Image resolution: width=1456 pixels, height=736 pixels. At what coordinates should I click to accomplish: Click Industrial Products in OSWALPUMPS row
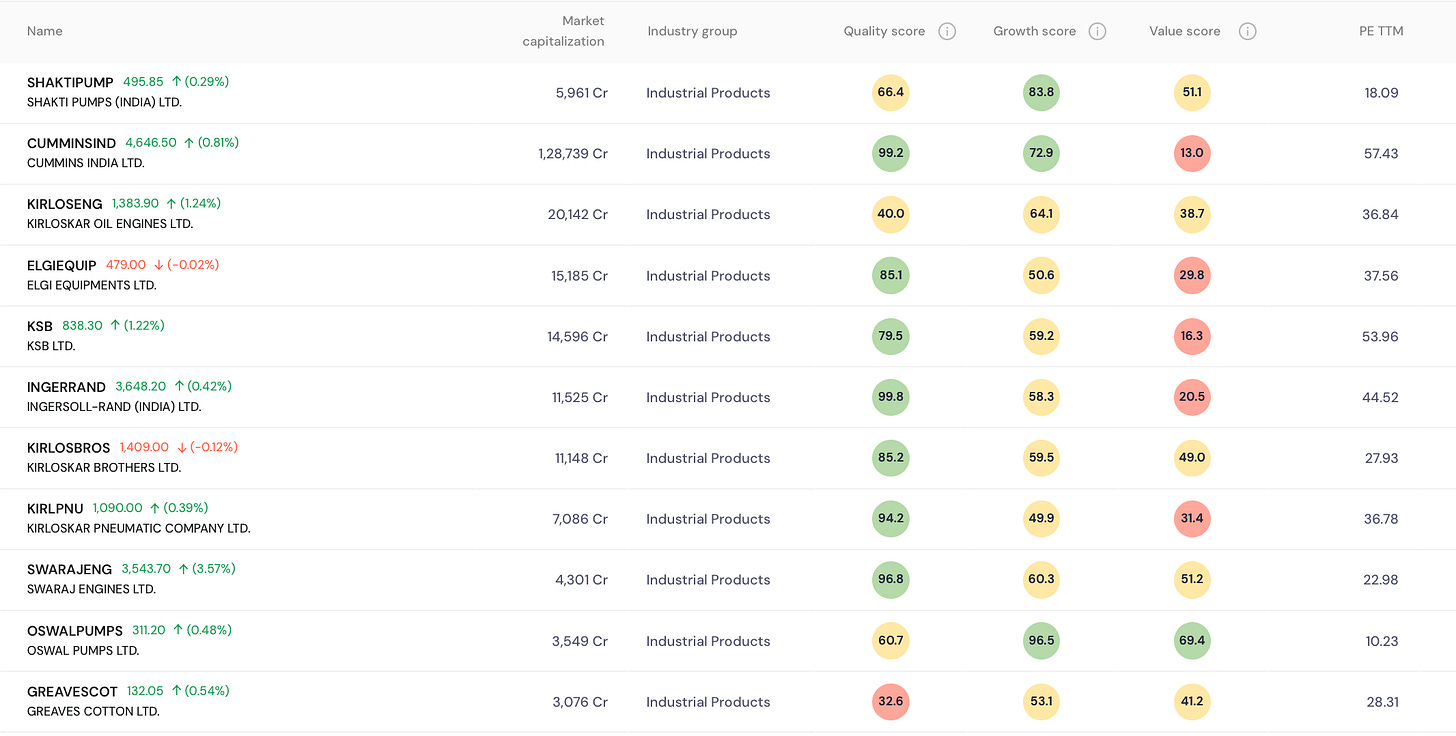click(x=708, y=641)
